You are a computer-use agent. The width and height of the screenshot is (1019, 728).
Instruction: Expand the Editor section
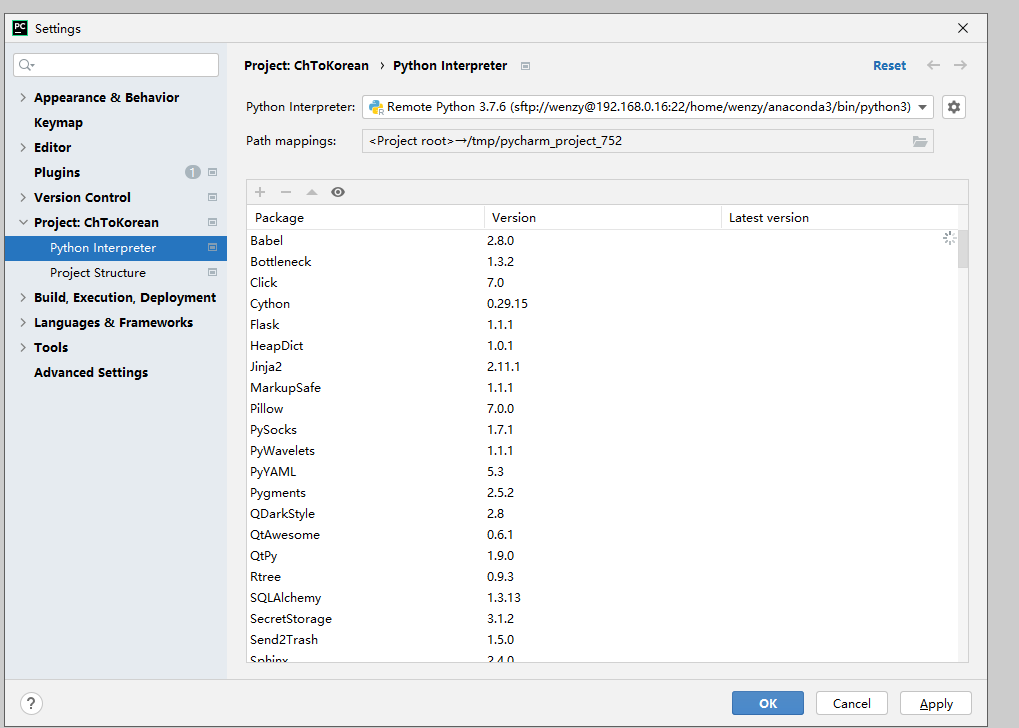tap(23, 148)
